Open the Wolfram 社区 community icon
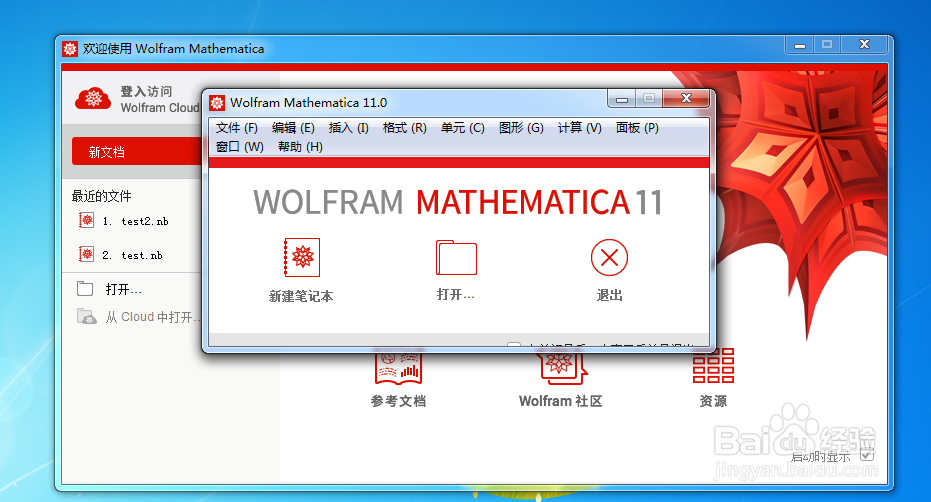This screenshot has width=931, height=502. click(x=561, y=368)
